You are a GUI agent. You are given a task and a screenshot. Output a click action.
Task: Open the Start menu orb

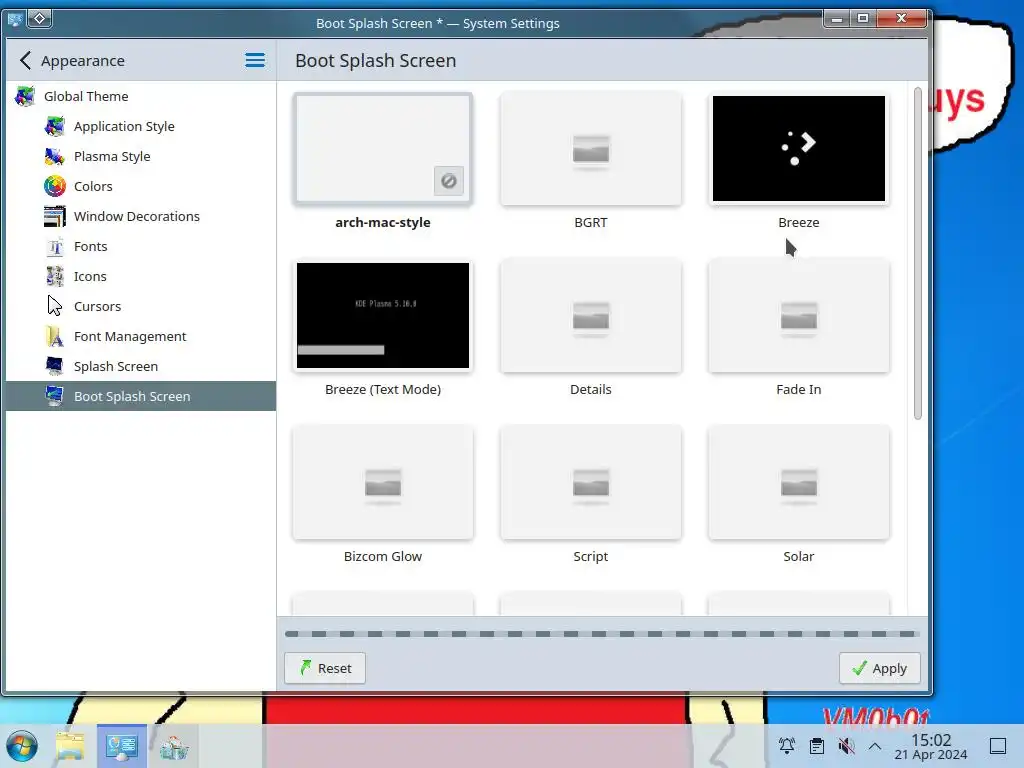[22, 746]
